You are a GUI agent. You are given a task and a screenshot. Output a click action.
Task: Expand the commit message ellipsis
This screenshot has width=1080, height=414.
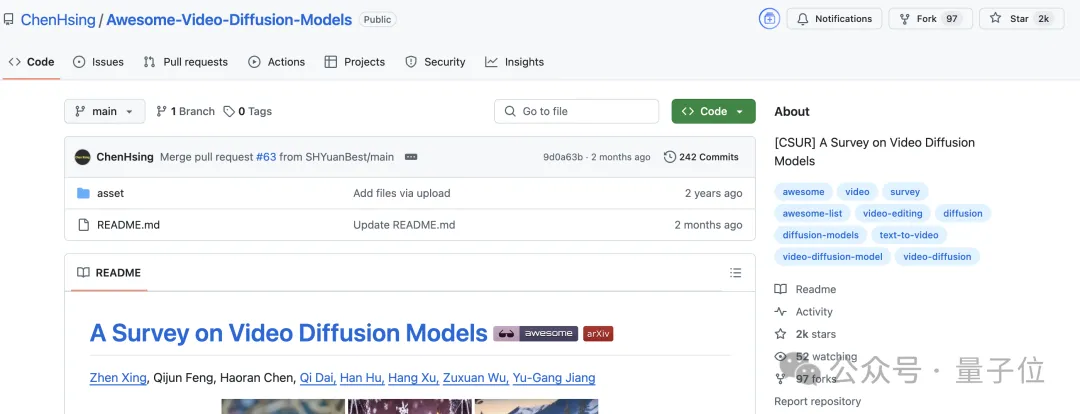tap(411, 157)
